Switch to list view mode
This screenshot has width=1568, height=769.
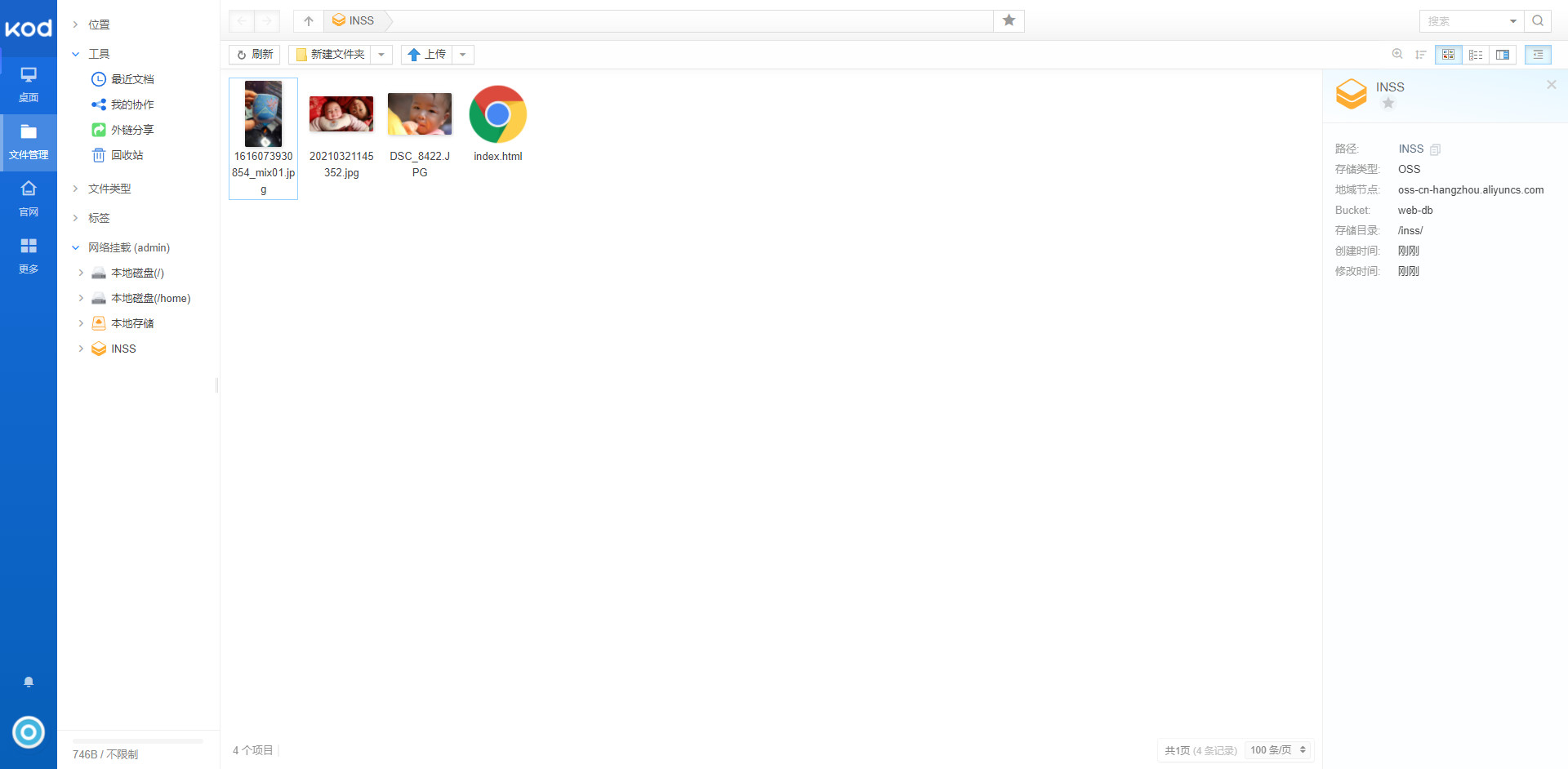pos(1476,55)
